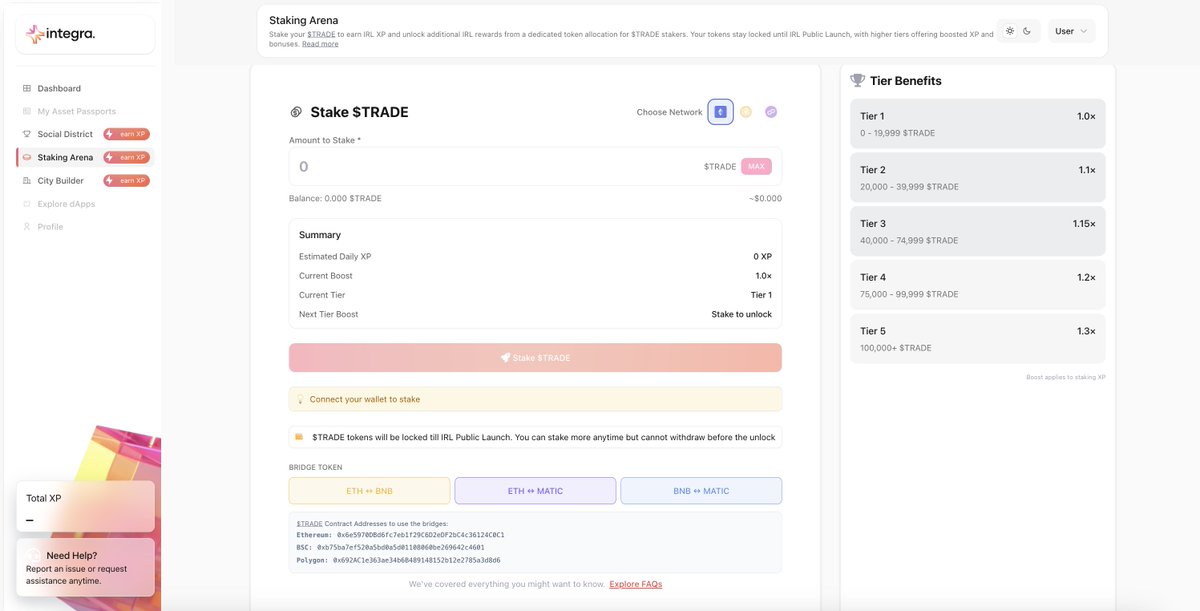The height and width of the screenshot is (611, 1200).
Task: Click the Stake to unlock text
Action: click(x=741, y=314)
